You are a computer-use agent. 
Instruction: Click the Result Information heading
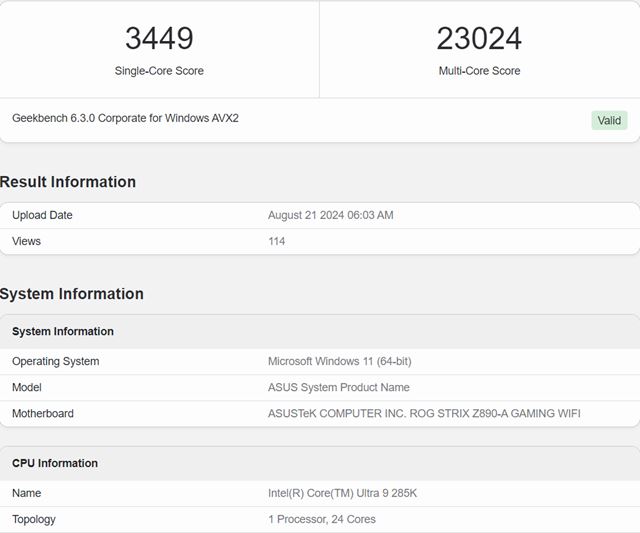coord(68,182)
